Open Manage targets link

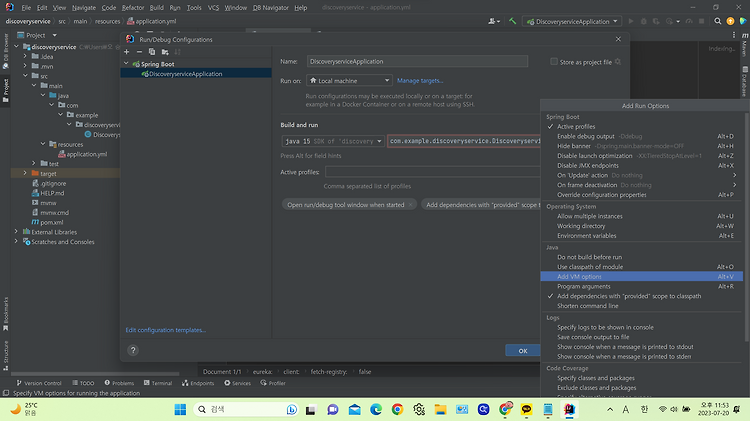[420, 81]
